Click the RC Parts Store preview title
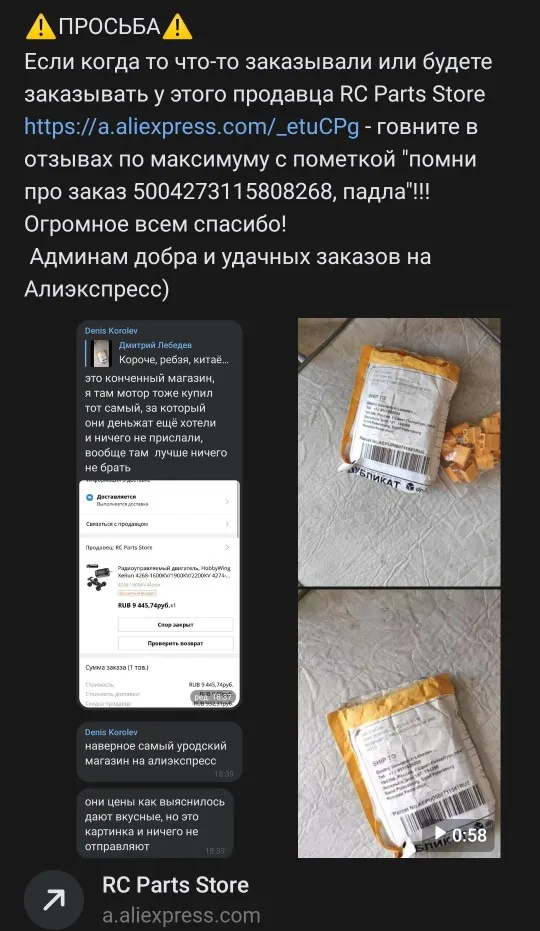The height and width of the screenshot is (931, 540). pyautogui.click(x=175, y=885)
